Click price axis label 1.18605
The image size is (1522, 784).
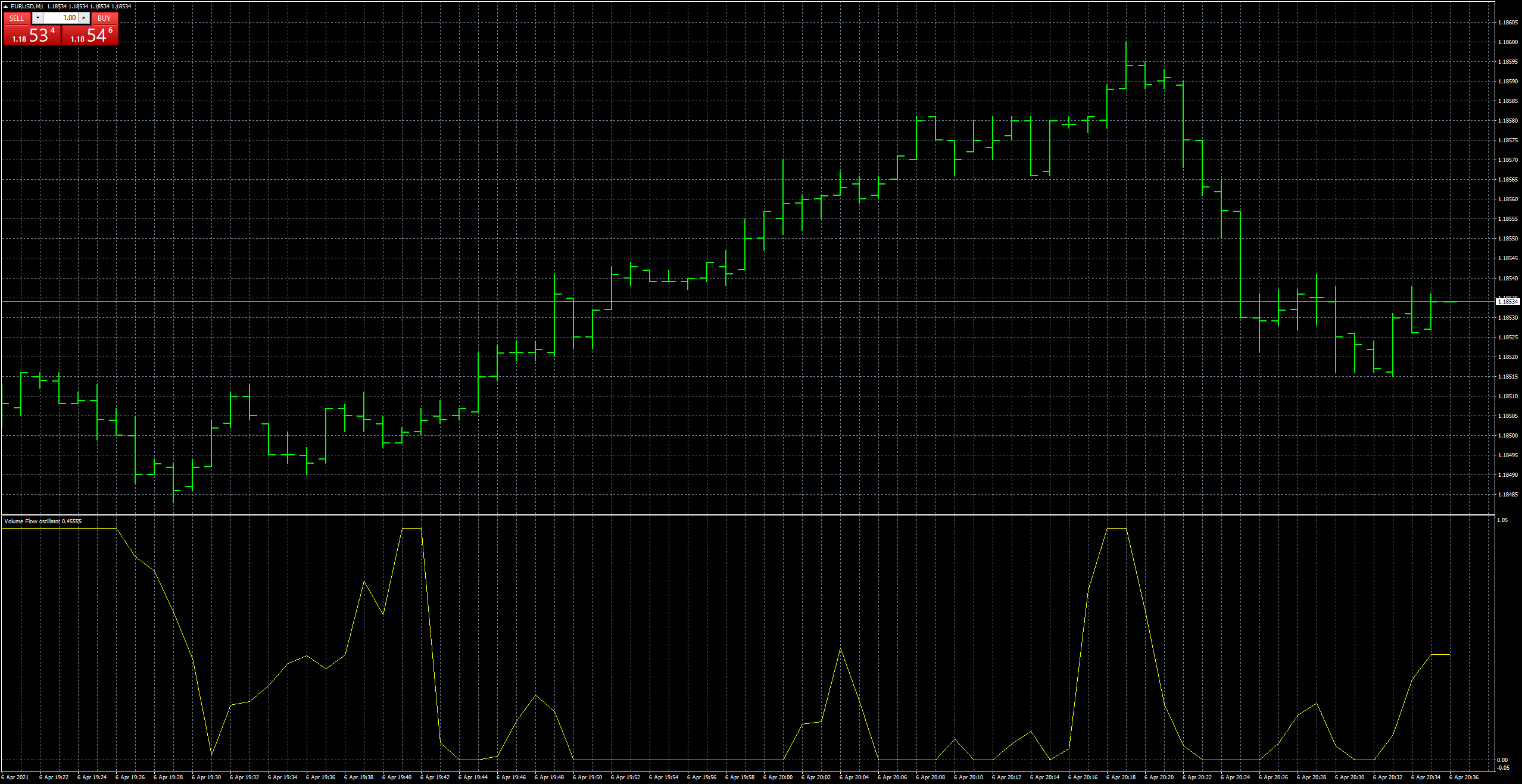(1508, 23)
